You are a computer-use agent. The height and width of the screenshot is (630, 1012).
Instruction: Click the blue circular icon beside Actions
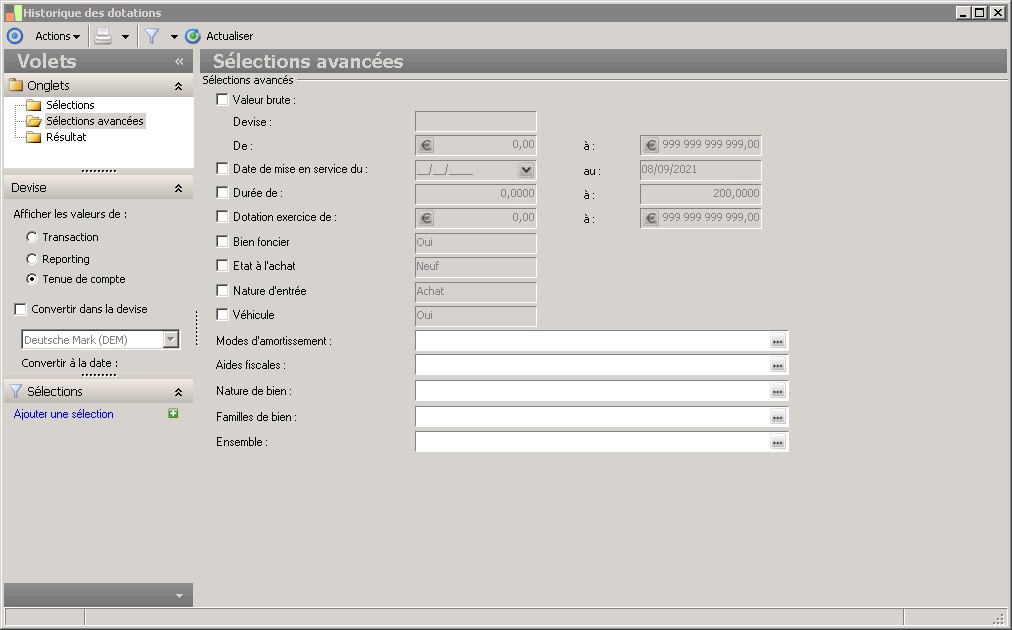coord(15,36)
